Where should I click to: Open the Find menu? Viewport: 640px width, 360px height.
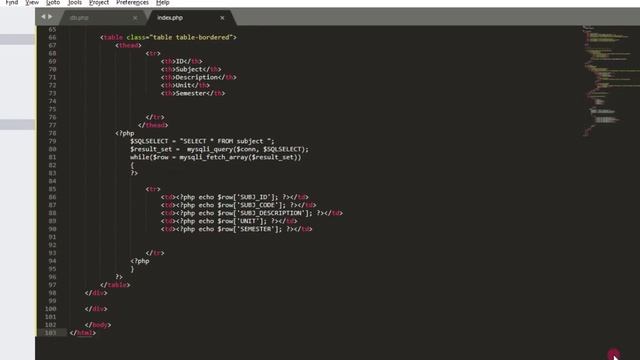click(x=11, y=2)
